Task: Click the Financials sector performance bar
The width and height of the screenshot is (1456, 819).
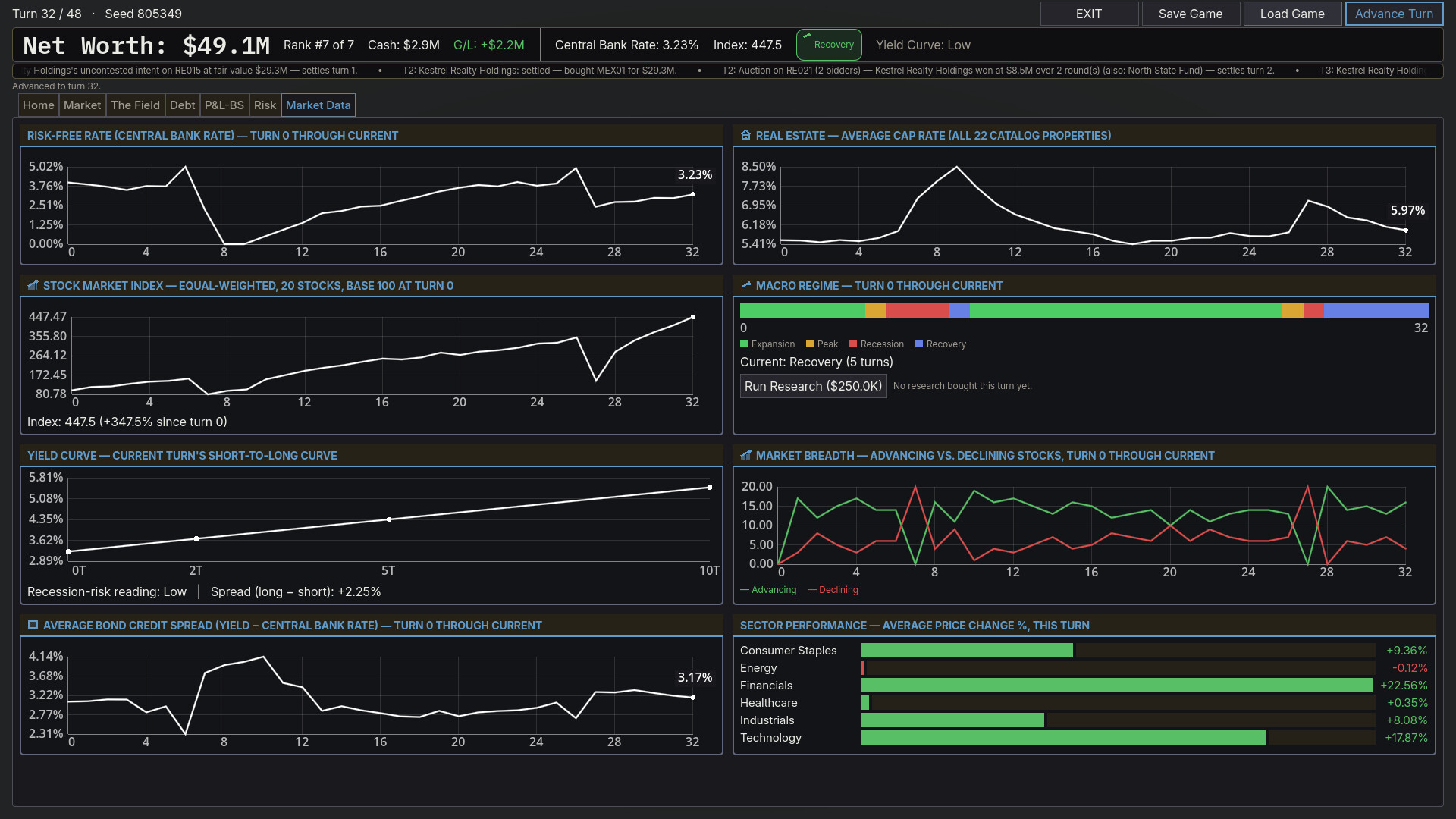Action: coord(1117,686)
